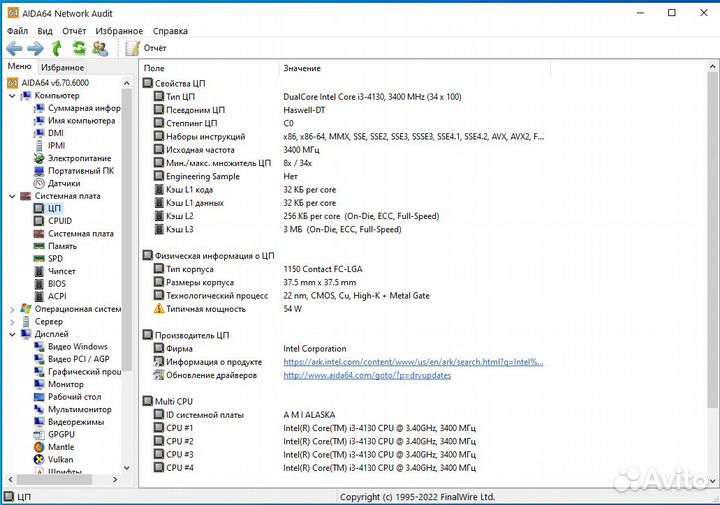Viewport: 720px width, 505px height.
Task: Open Электропитание in the tree
Action: (x=73, y=158)
